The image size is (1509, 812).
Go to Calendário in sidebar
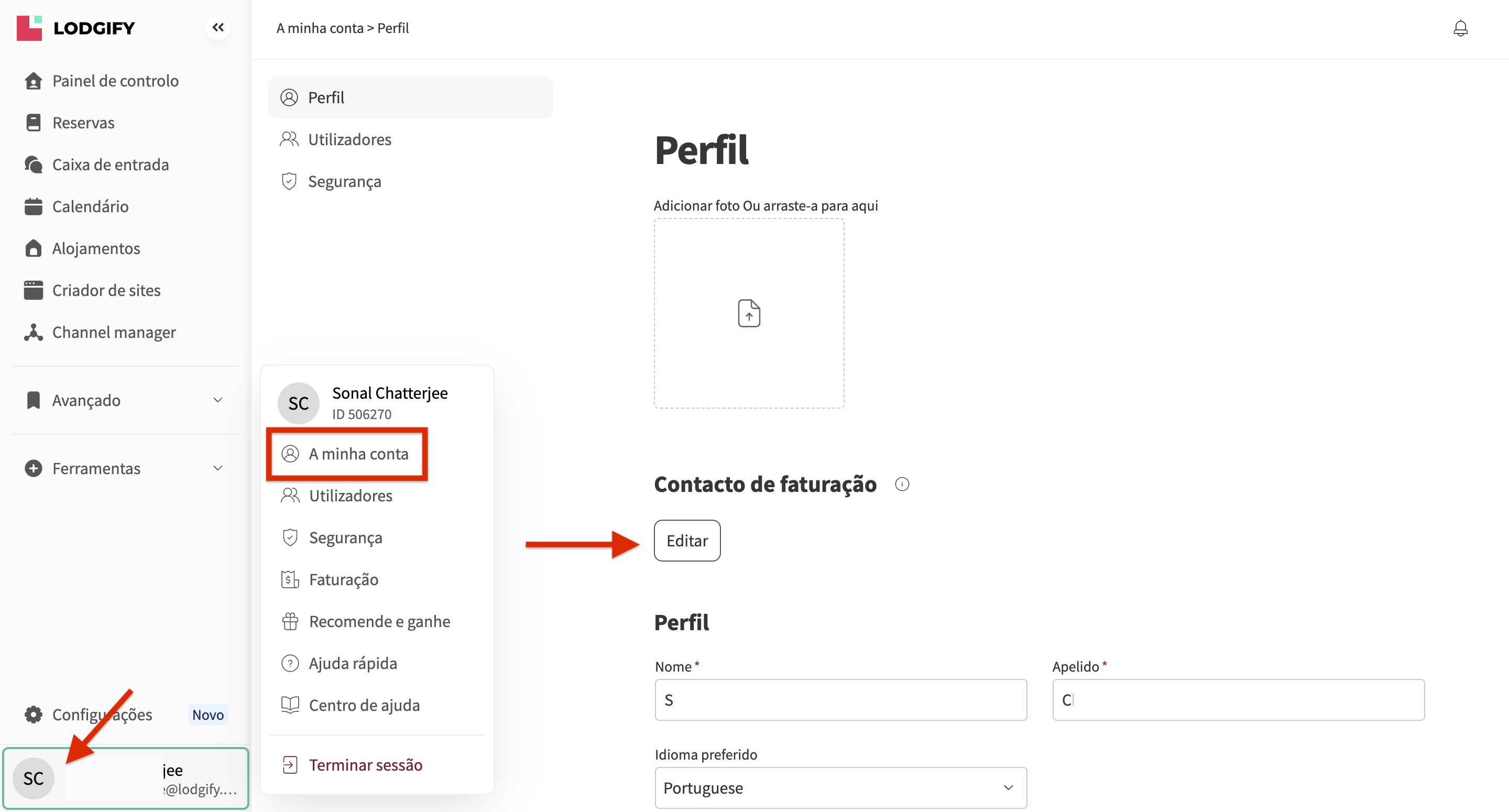click(90, 206)
